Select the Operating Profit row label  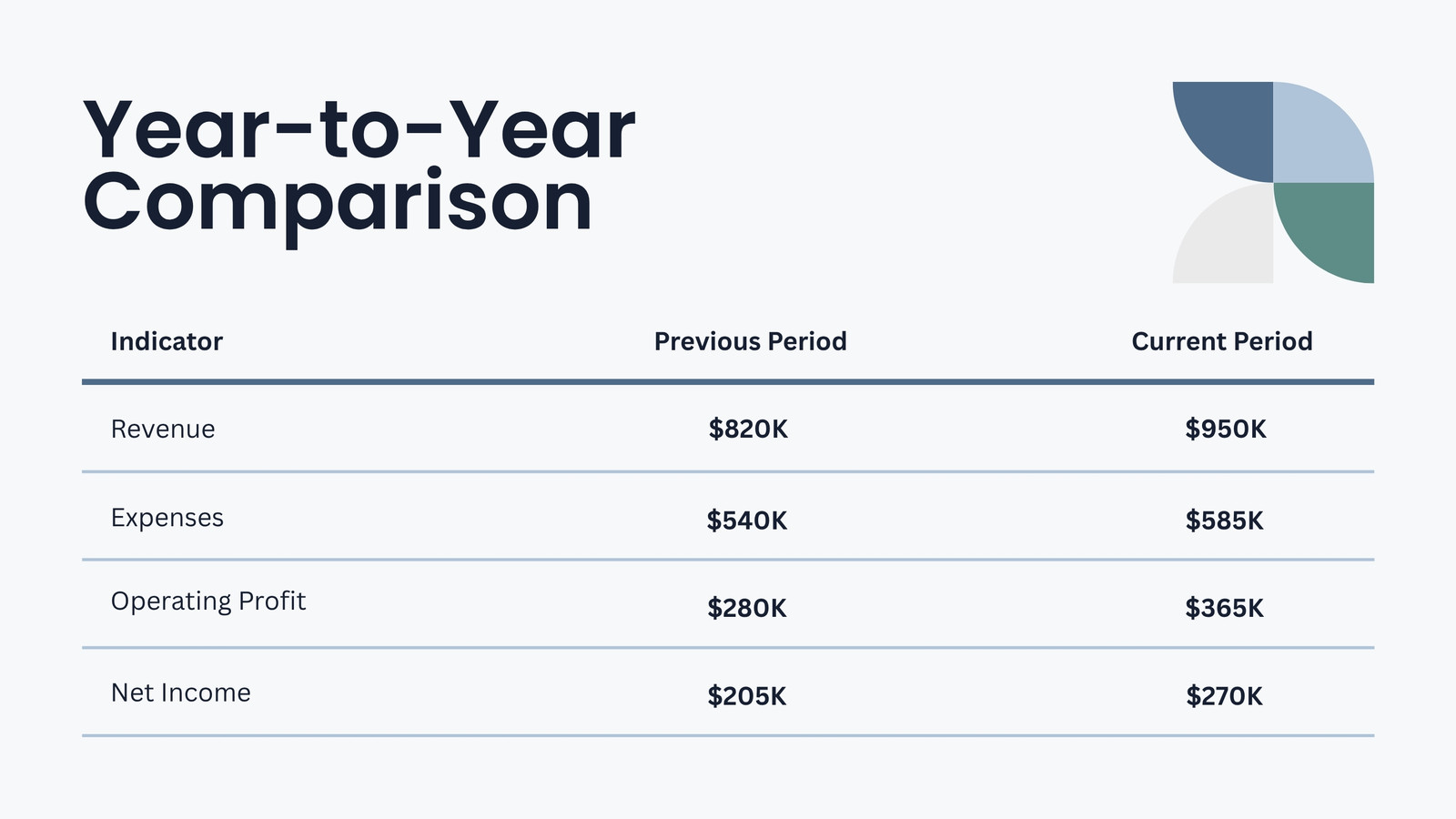(208, 602)
